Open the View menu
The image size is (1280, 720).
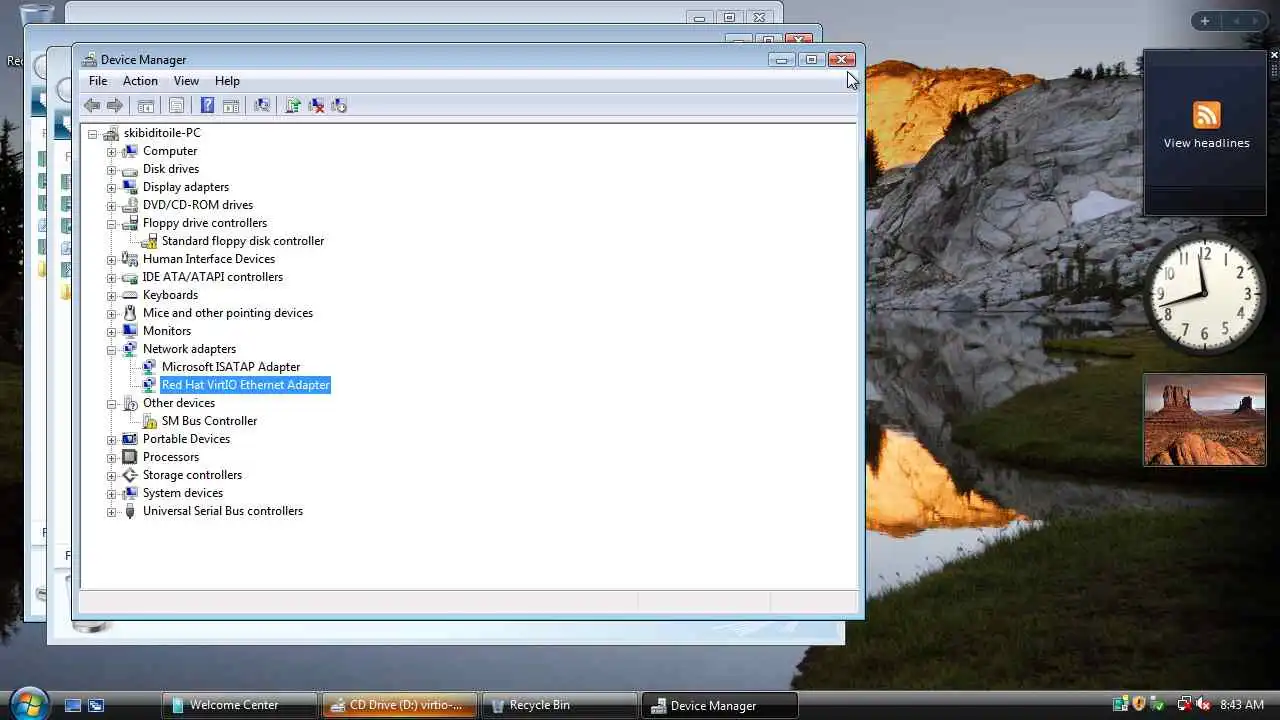(186, 81)
